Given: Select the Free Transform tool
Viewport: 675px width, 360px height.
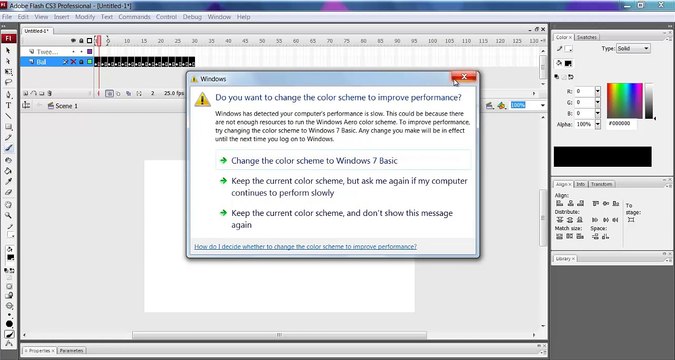Looking at the screenshot, I should [x=9, y=72].
